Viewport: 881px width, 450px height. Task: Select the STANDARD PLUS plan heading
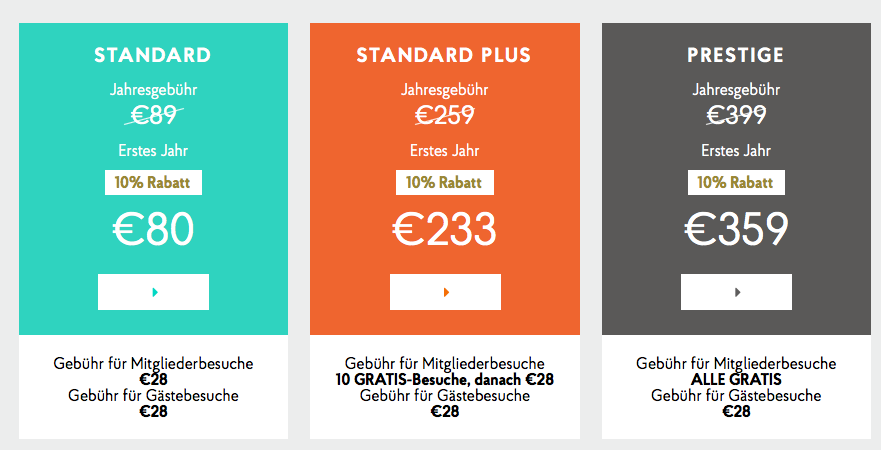(444, 55)
